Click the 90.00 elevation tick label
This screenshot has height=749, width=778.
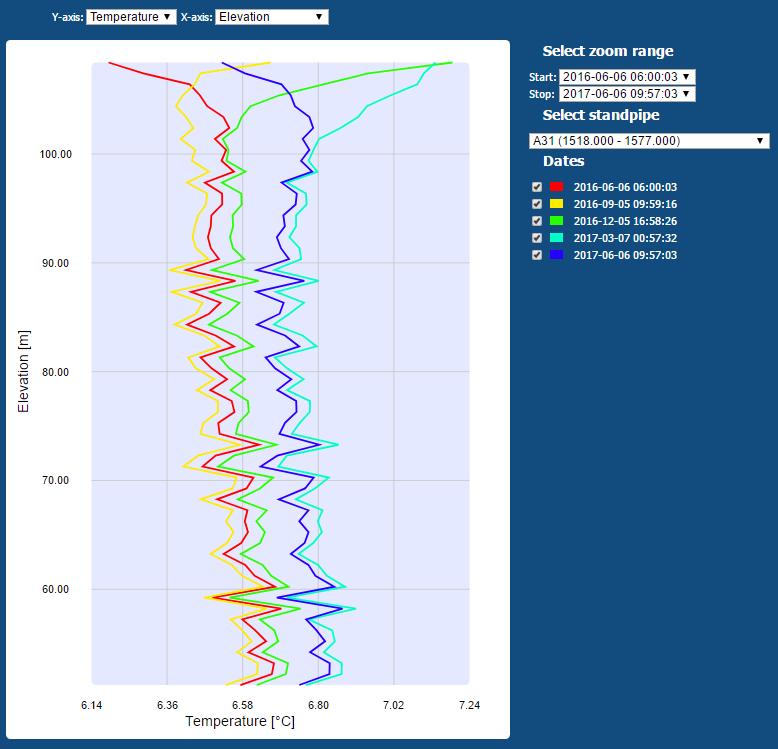point(56,263)
